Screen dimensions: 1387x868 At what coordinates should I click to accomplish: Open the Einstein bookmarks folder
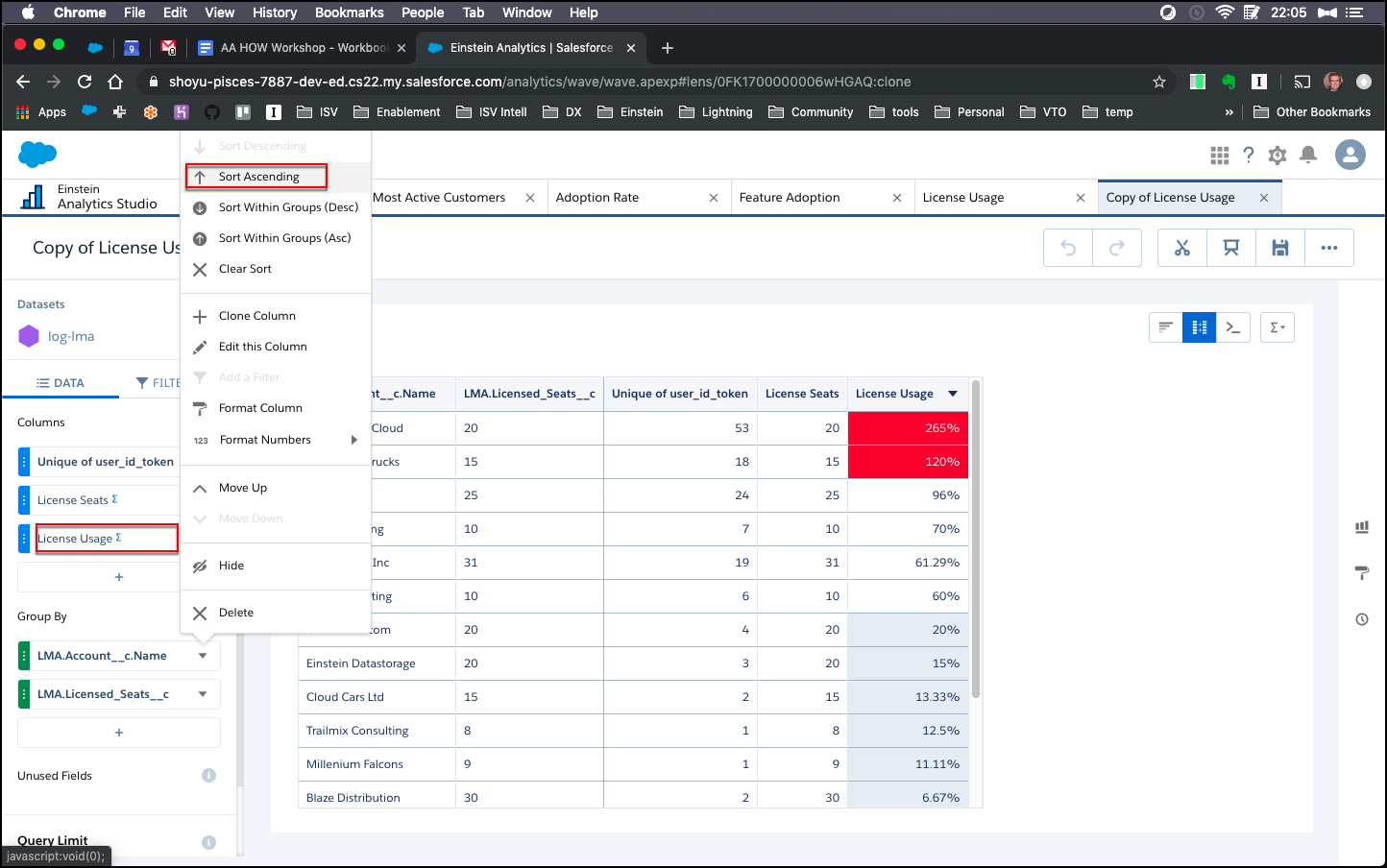click(630, 112)
